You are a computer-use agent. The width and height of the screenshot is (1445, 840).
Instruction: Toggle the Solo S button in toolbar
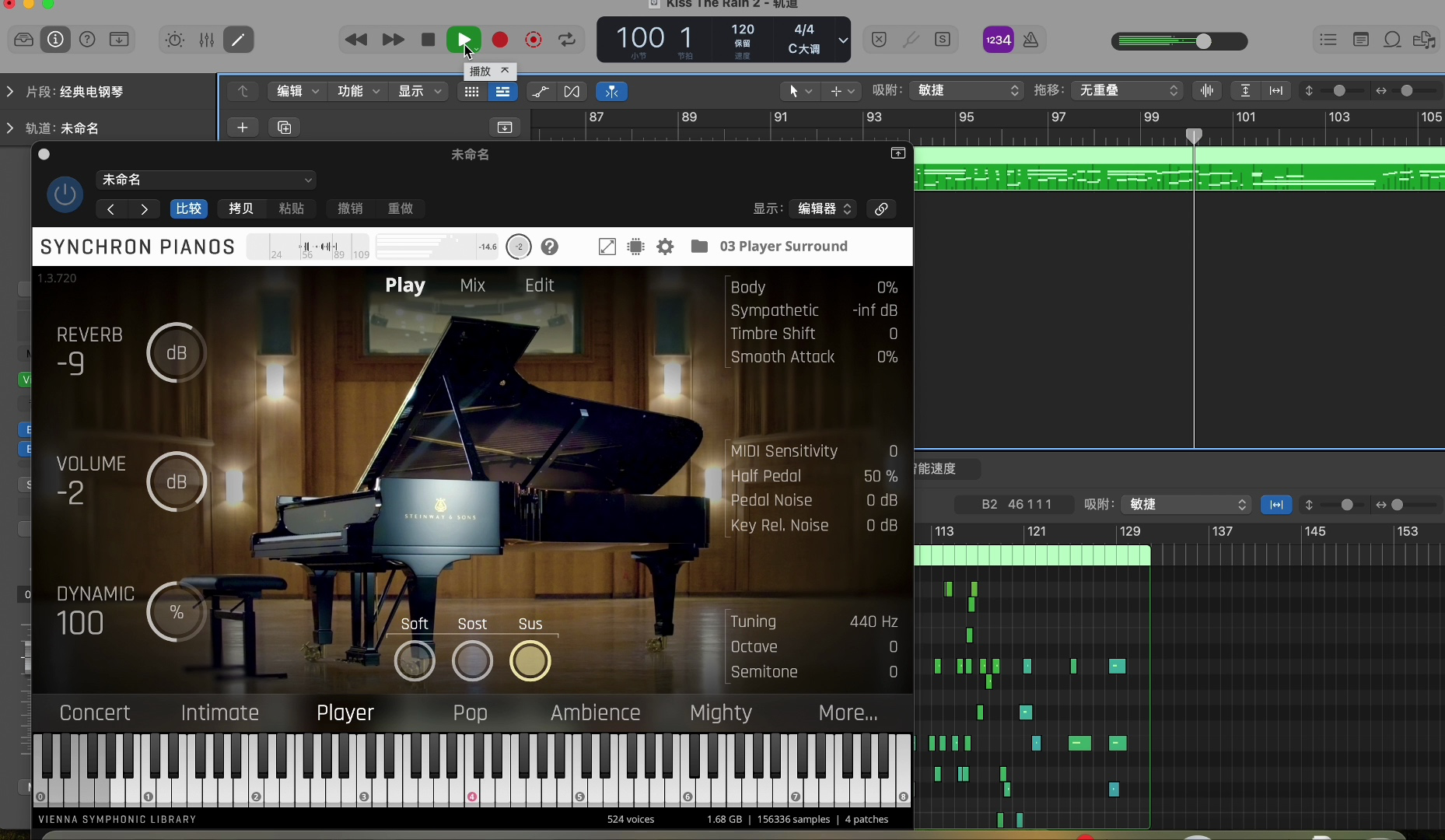pyautogui.click(x=943, y=40)
